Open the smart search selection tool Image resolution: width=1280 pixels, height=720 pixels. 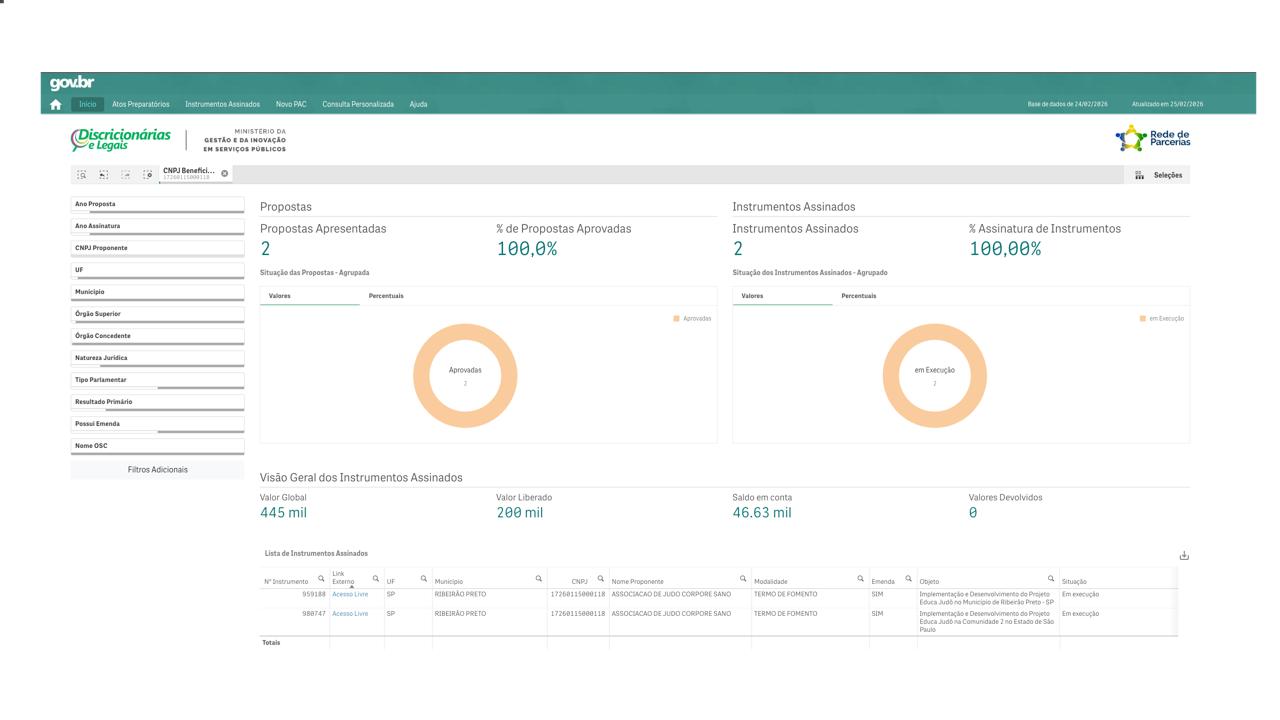tap(83, 174)
